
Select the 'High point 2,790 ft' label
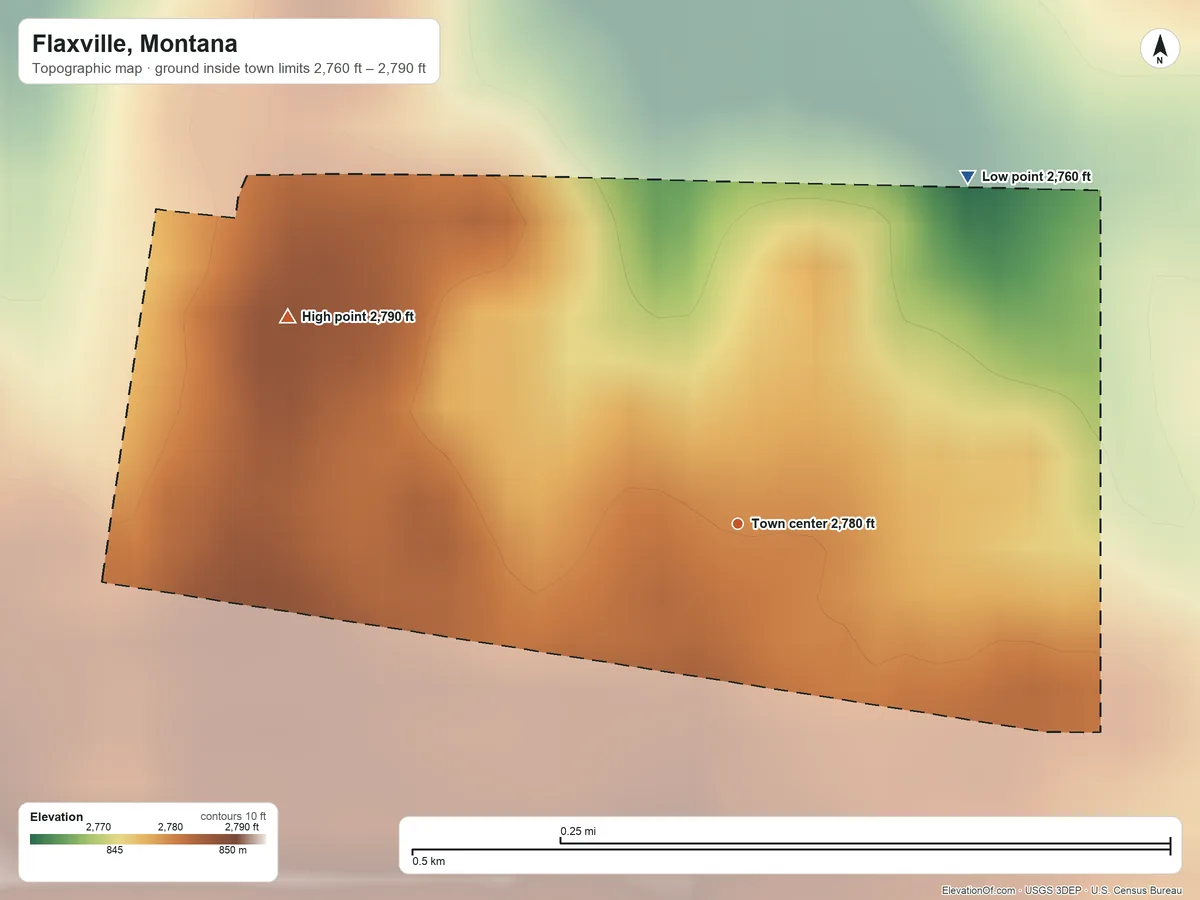358,316
